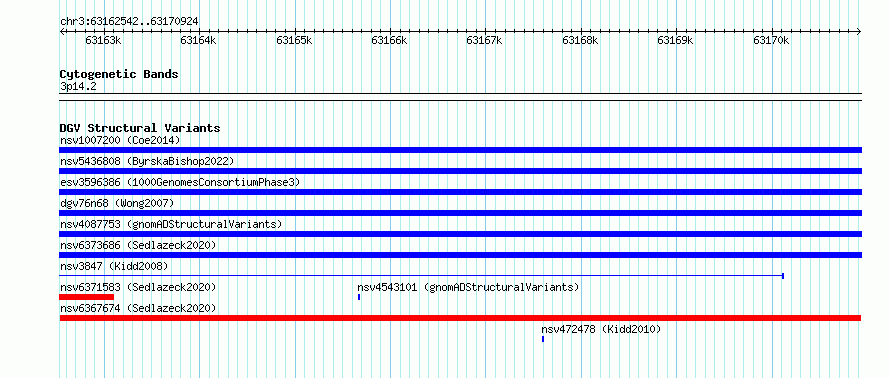Viewport: 890px width, 378px height.
Task: Select the 3p14.2 band label
Action: pyautogui.click(x=78, y=87)
